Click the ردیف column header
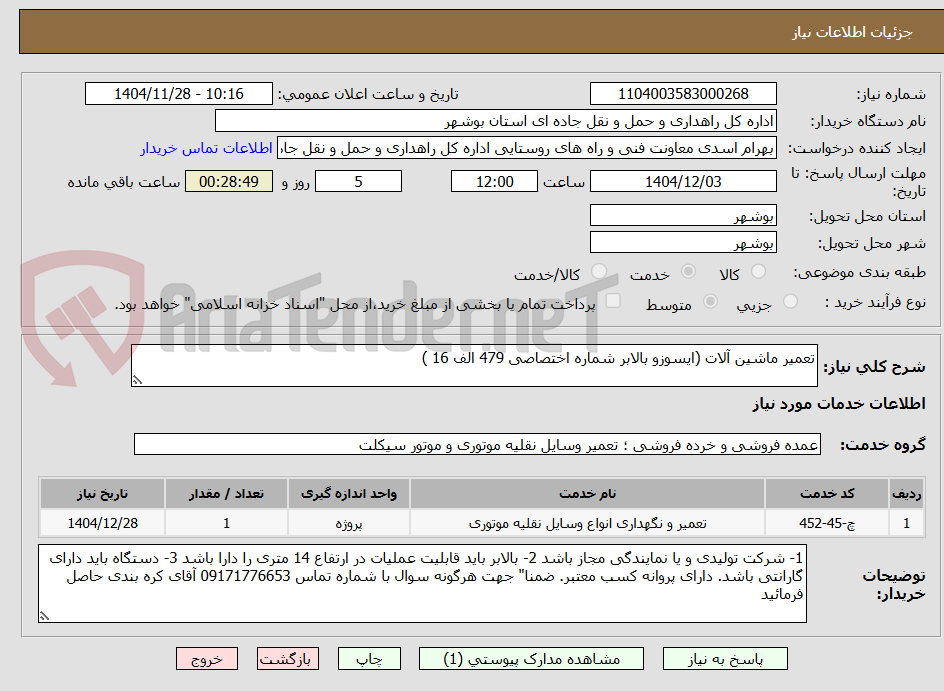 906,494
